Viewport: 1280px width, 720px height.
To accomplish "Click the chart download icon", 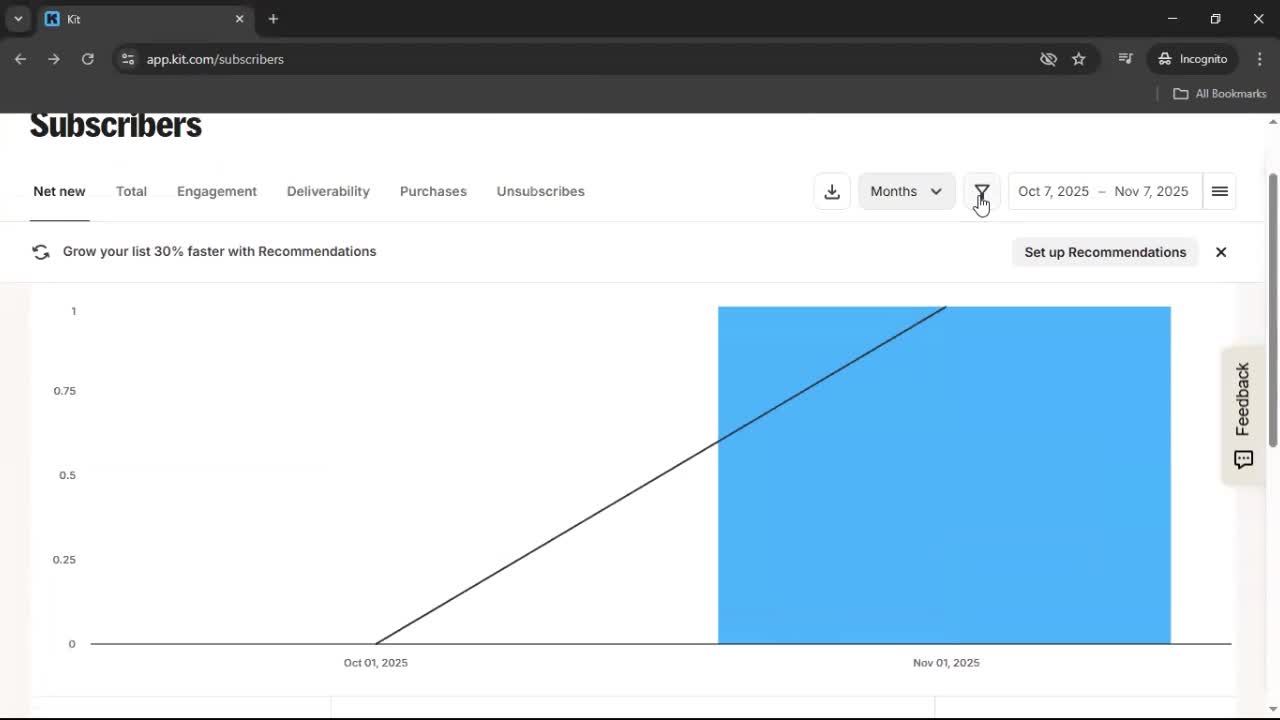I will pos(832,191).
